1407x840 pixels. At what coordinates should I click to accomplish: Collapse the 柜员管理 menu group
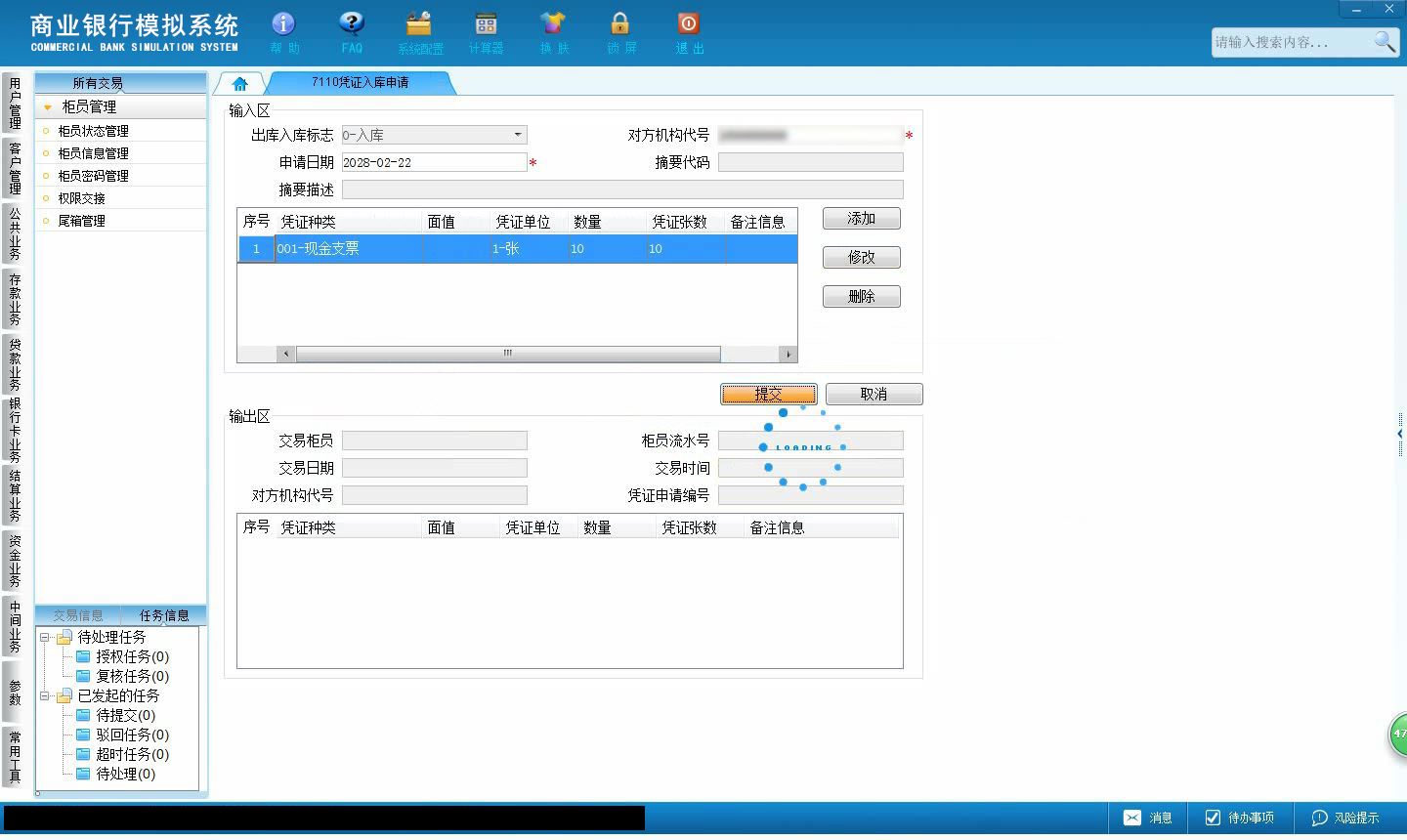tap(48, 106)
